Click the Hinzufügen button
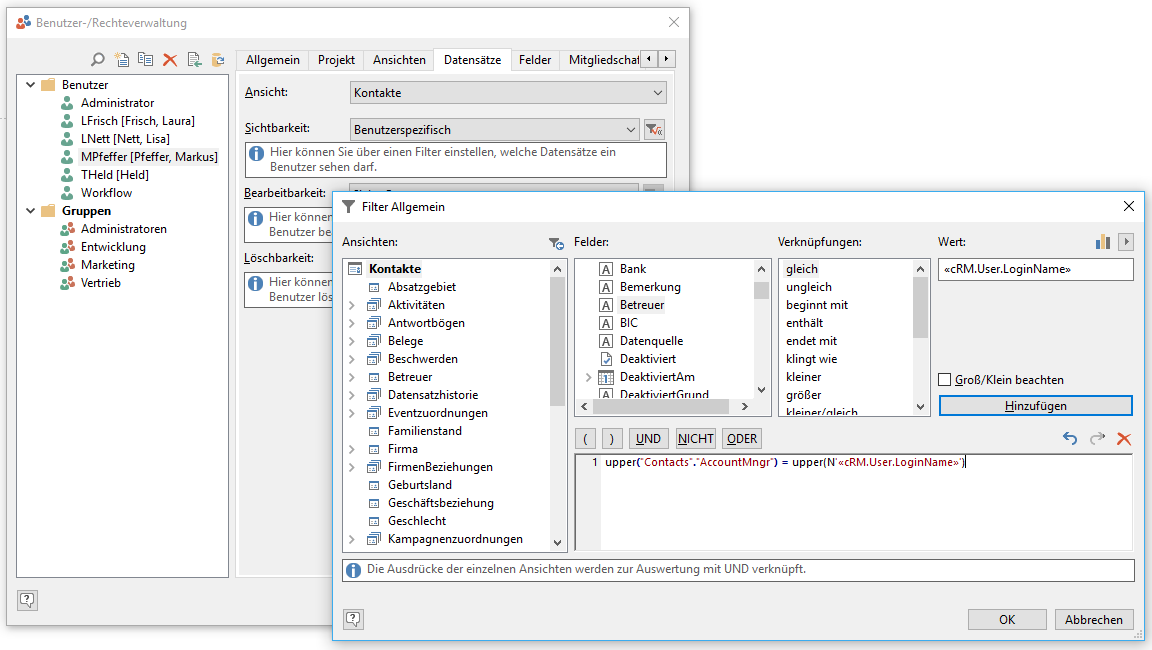Viewport: 1152px width, 650px height. [x=1035, y=406]
